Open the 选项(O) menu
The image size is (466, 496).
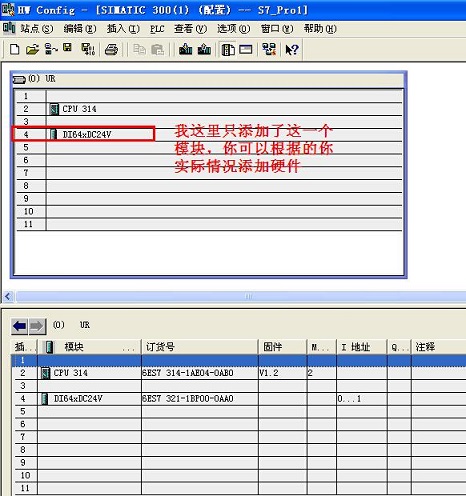[233, 29]
